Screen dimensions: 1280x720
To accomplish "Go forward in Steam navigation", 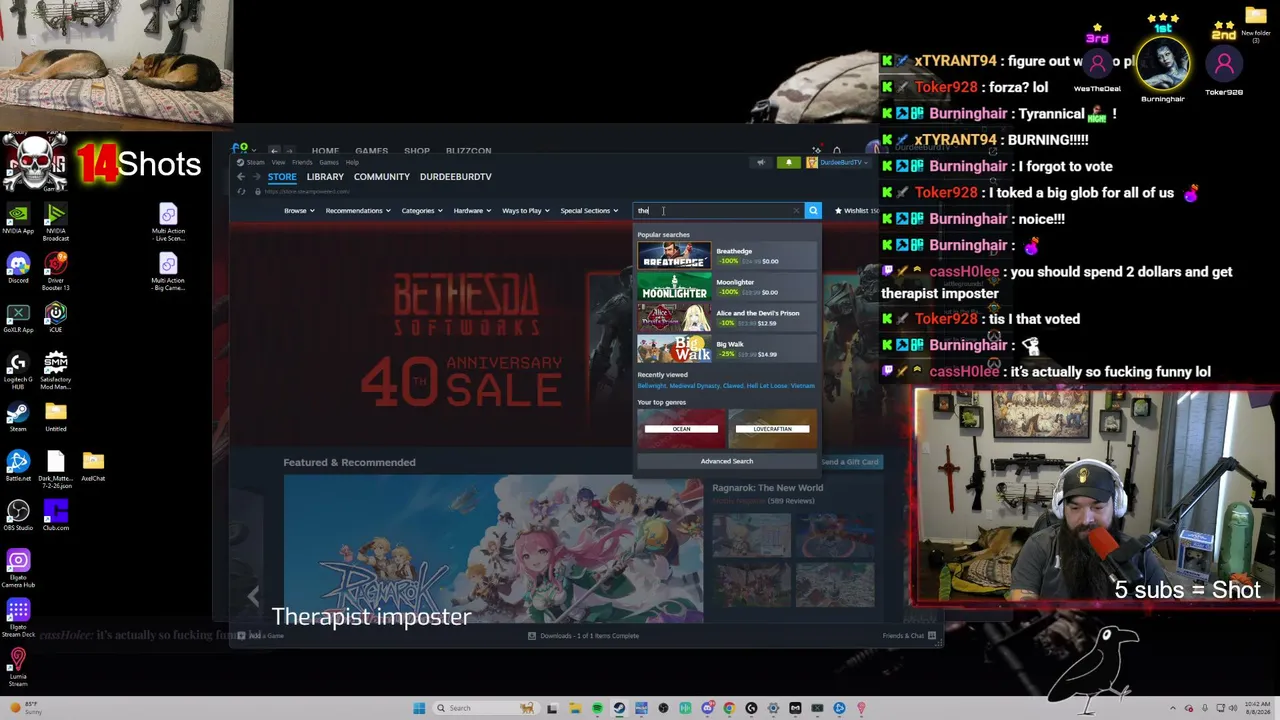I will (x=255, y=177).
